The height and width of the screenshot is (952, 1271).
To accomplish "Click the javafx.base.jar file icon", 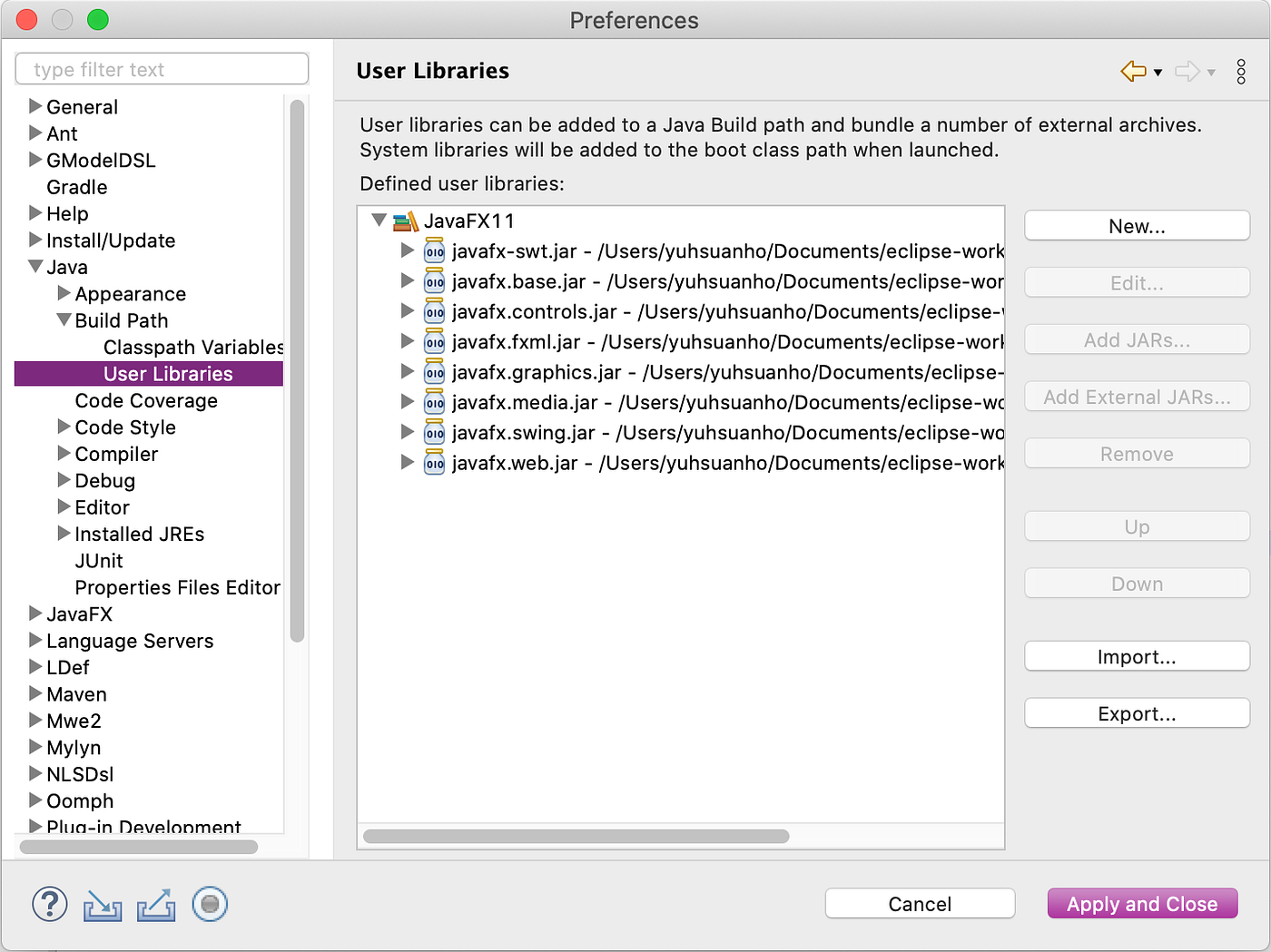I will pos(435,281).
